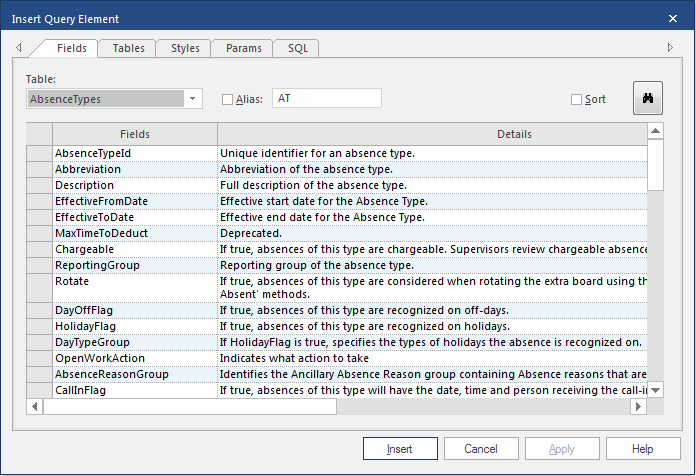Click the Insert button

[x=400, y=448]
